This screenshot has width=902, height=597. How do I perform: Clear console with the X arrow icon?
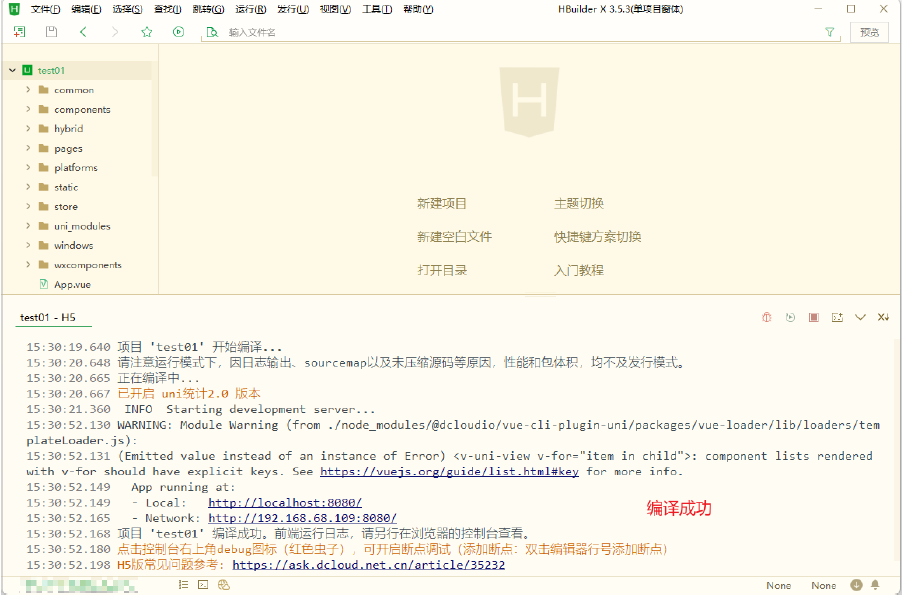[x=883, y=317]
